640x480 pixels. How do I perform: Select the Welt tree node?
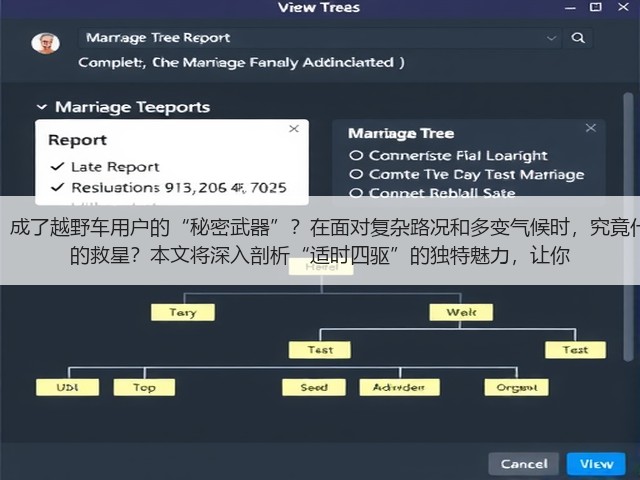click(x=461, y=312)
